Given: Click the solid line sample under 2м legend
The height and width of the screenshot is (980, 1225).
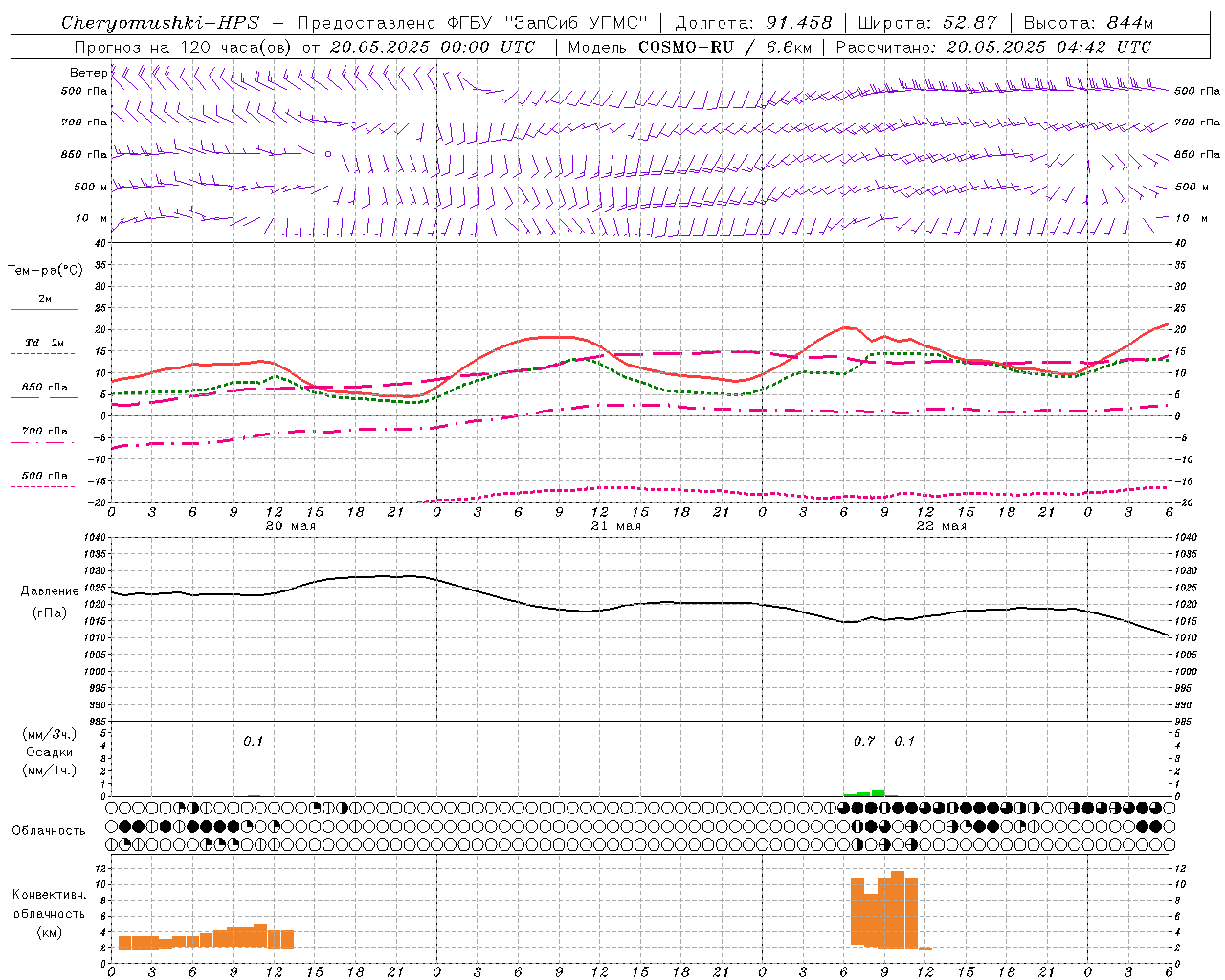Looking at the screenshot, I should (x=44, y=309).
